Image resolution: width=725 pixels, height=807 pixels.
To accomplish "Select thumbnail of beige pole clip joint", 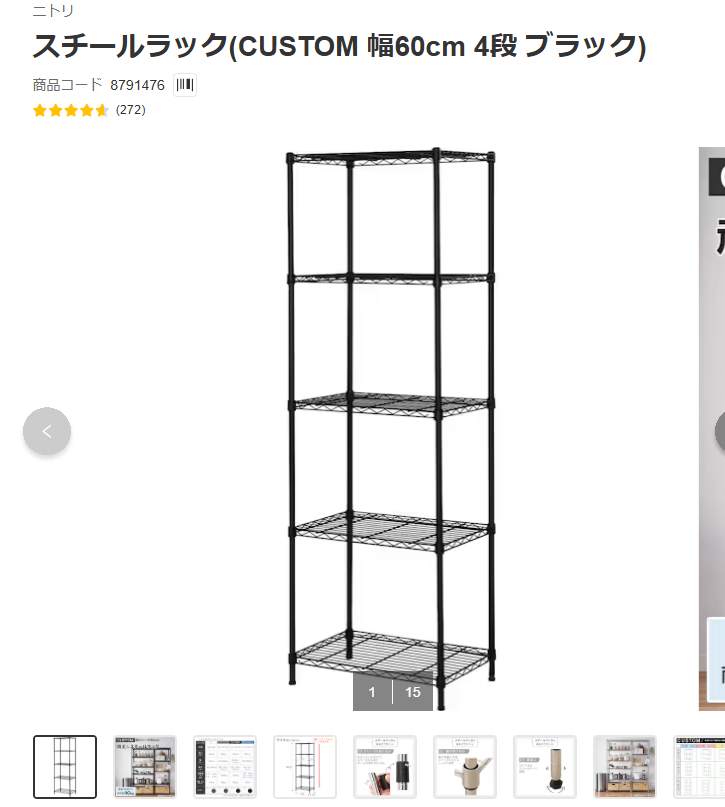I will [465, 767].
